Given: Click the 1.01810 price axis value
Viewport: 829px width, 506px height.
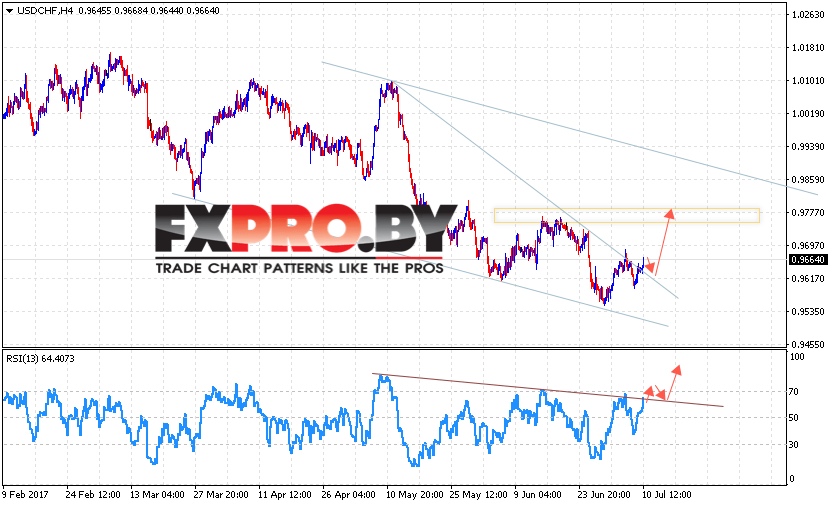Looking at the screenshot, I should click(x=808, y=48).
